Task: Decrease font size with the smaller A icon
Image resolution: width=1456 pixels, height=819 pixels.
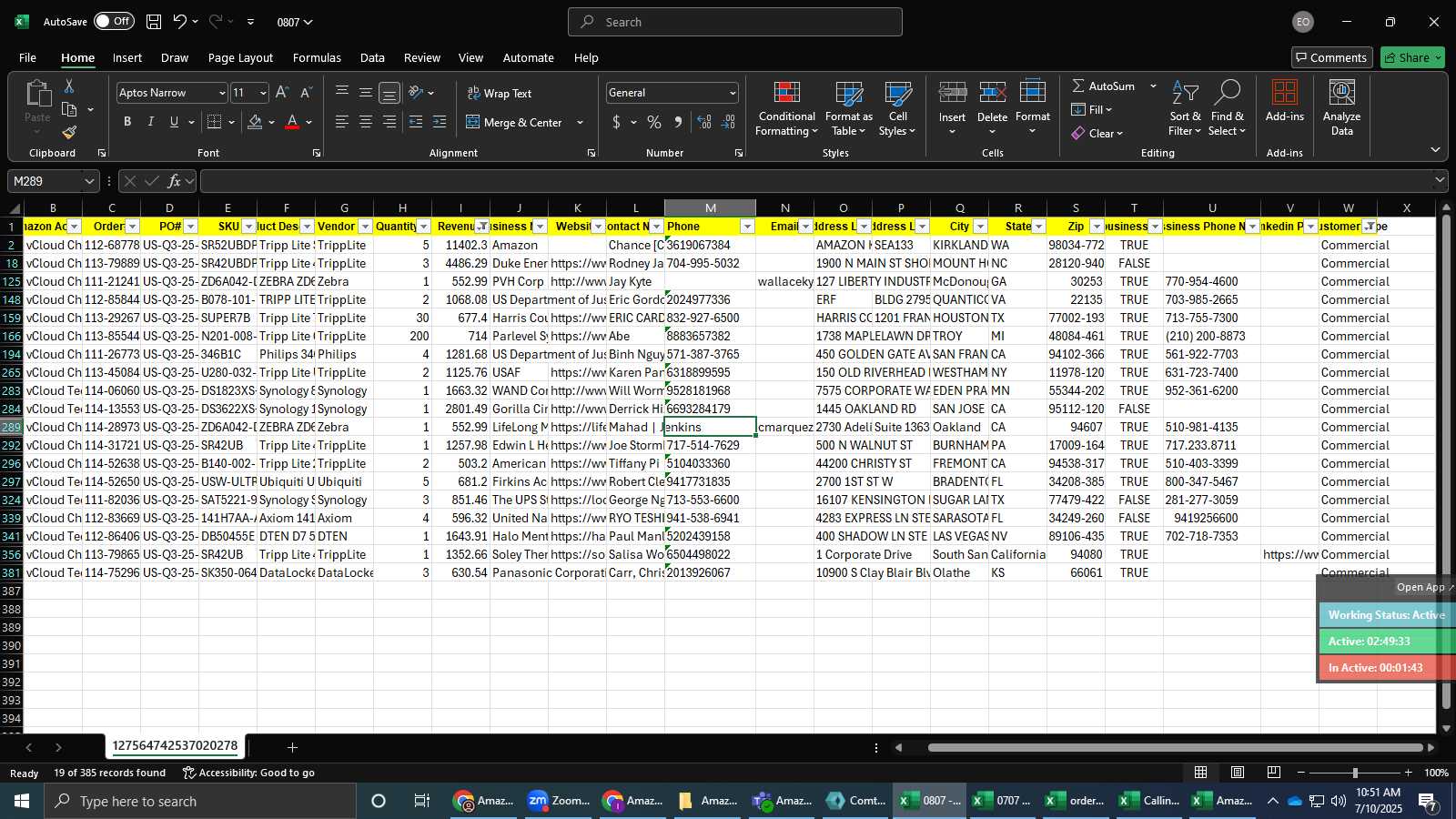Action: point(306,93)
